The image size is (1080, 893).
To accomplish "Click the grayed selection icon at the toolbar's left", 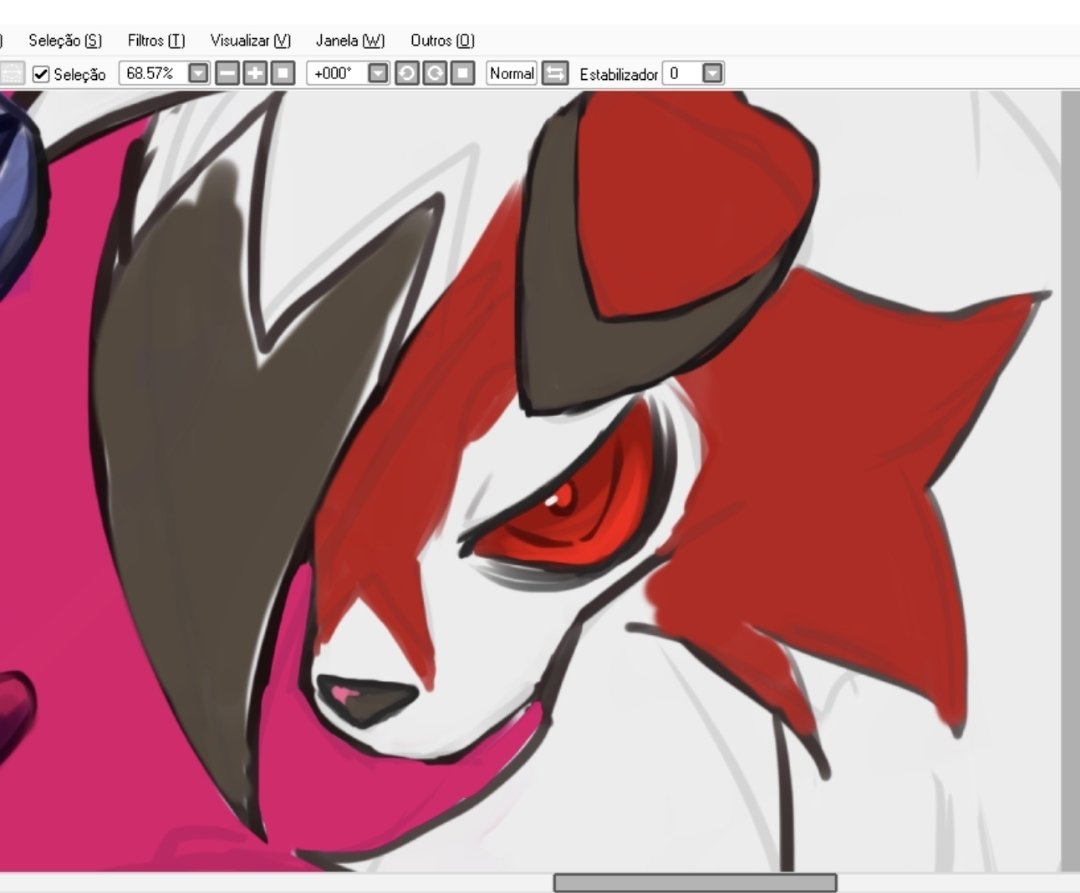I will [10, 72].
